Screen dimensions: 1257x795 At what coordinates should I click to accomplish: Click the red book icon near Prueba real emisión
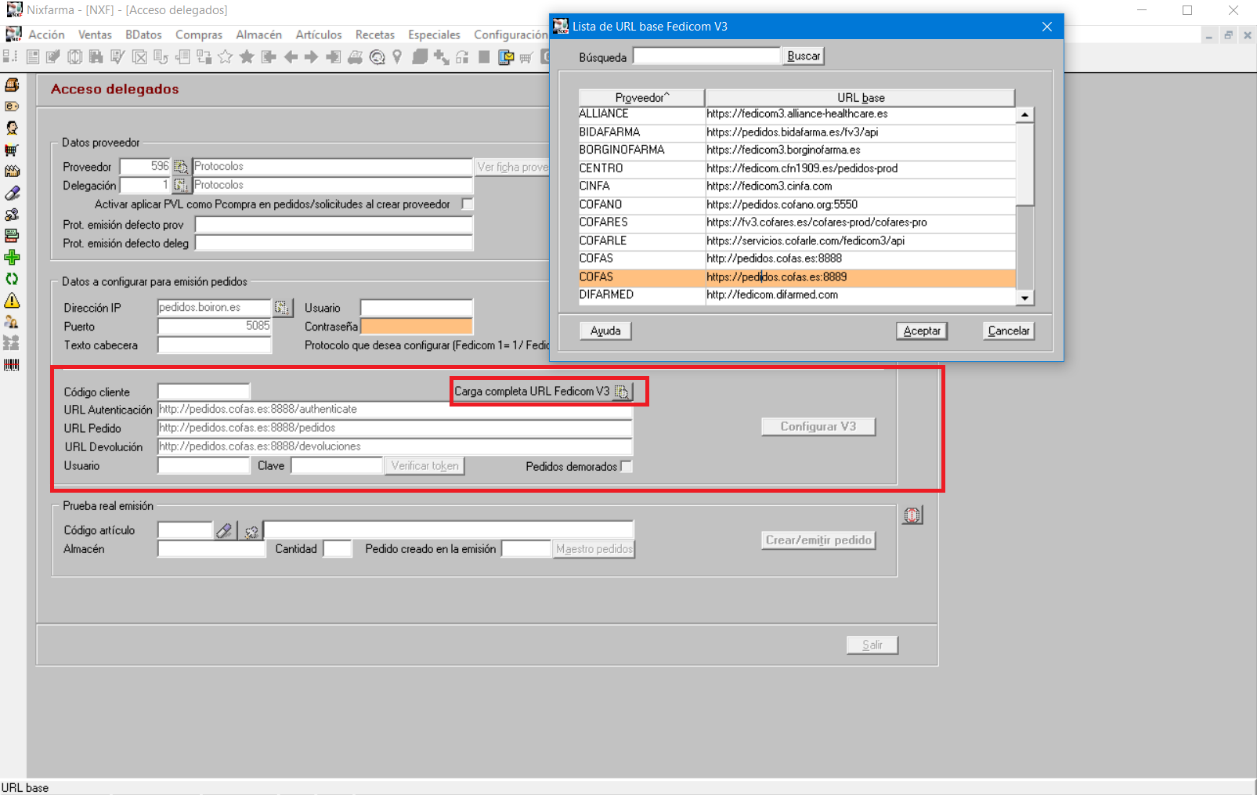912,515
